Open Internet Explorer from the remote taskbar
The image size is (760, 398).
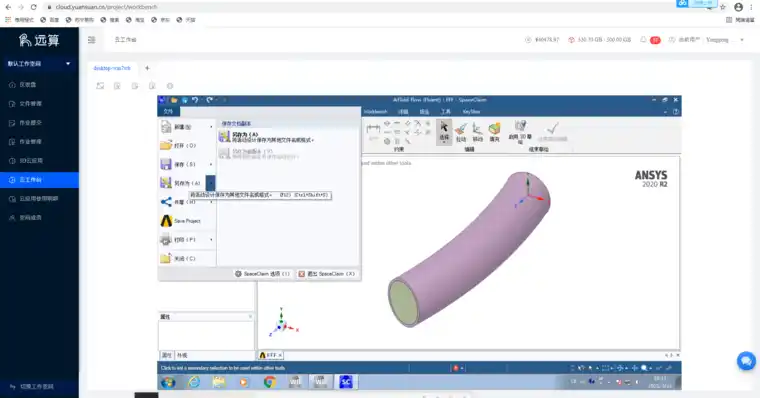tap(194, 382)
